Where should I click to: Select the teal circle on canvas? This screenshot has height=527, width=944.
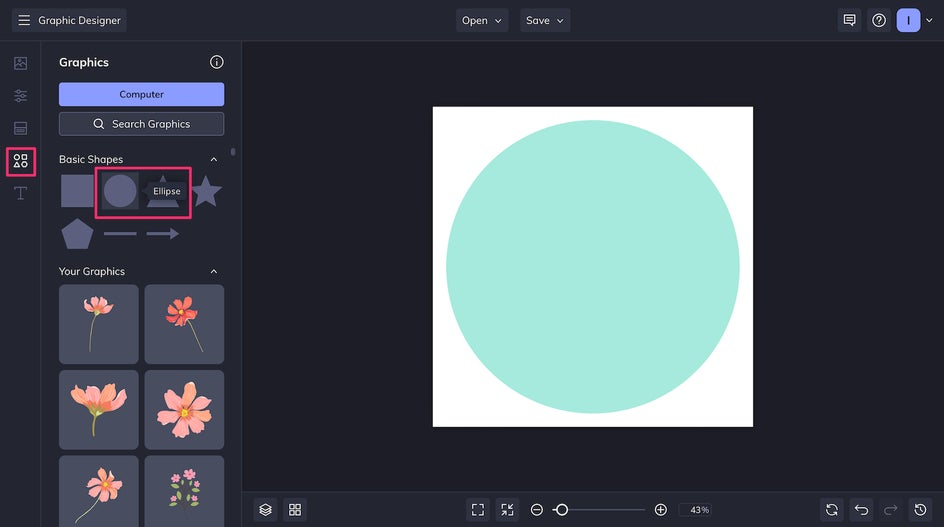[x=593, y=267]
